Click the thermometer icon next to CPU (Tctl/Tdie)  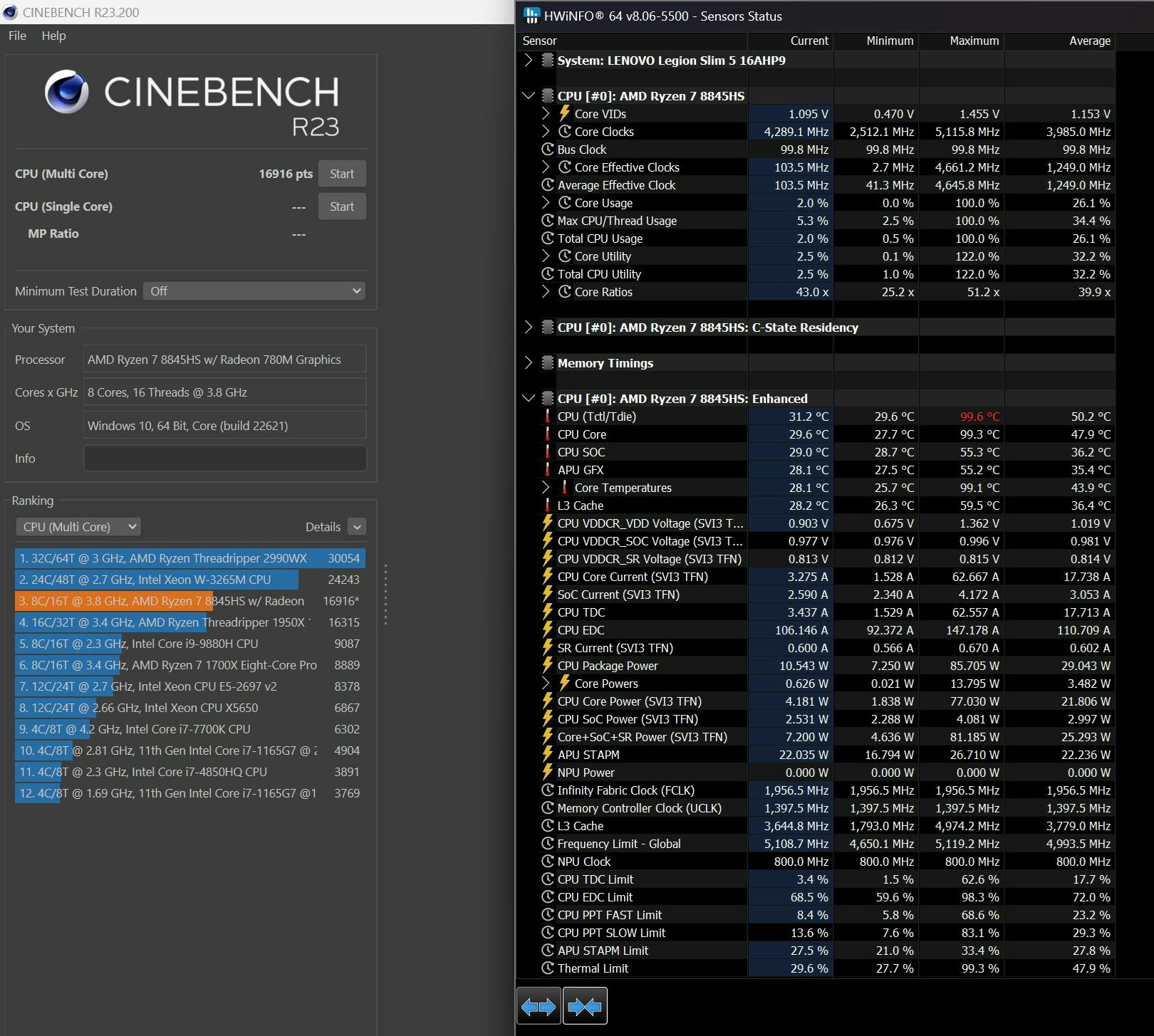coord(547,417)
